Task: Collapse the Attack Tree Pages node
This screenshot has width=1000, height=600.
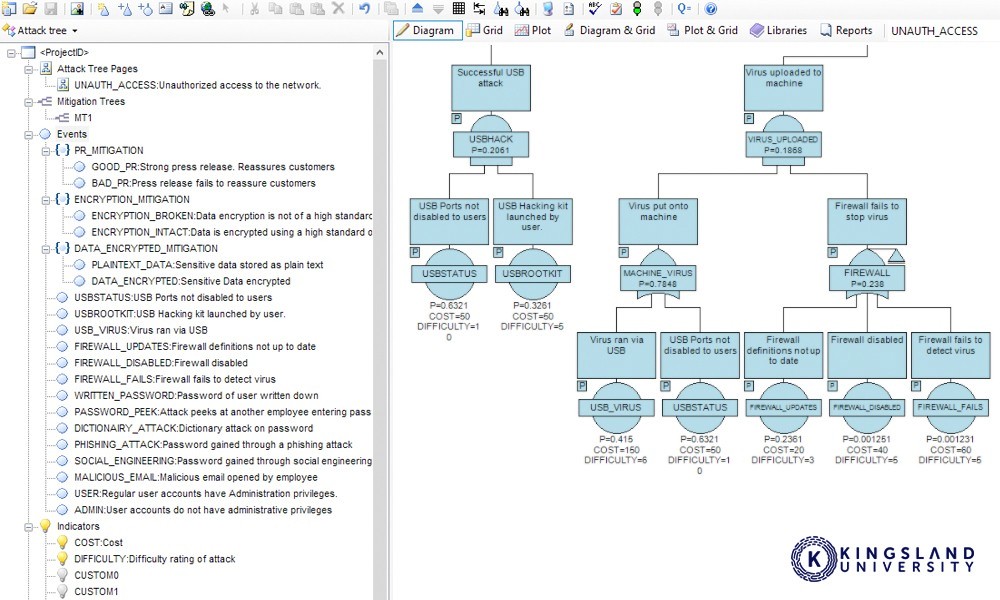Action: (x=28, y=69)
